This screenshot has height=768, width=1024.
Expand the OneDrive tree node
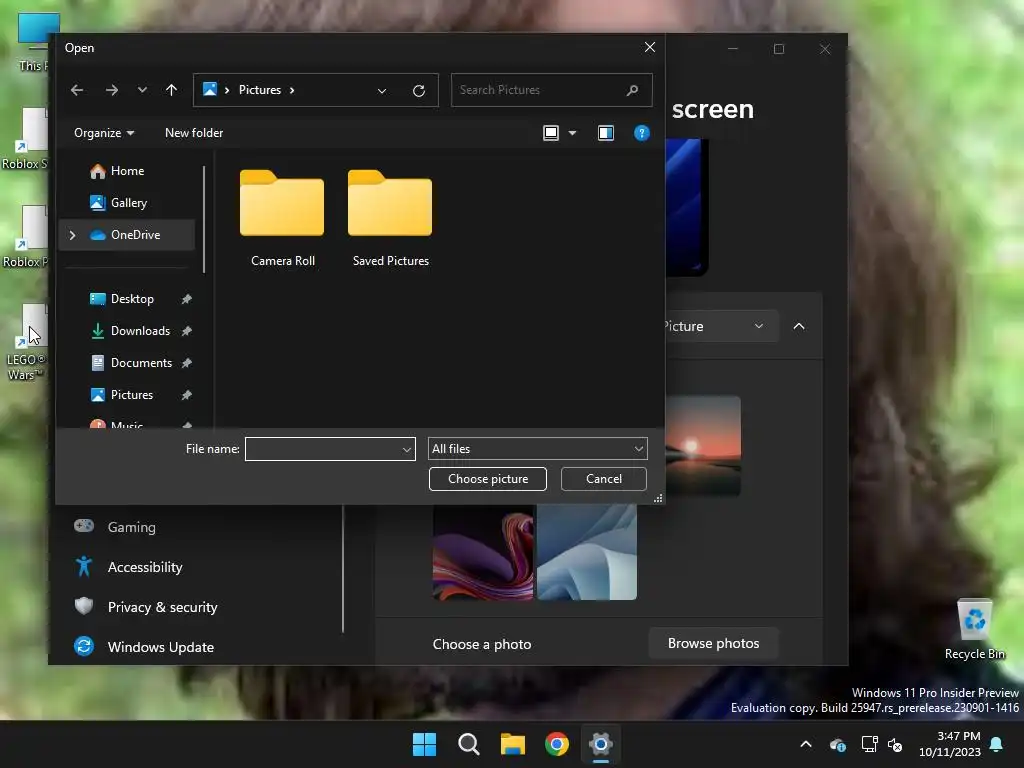click(72, 235)
